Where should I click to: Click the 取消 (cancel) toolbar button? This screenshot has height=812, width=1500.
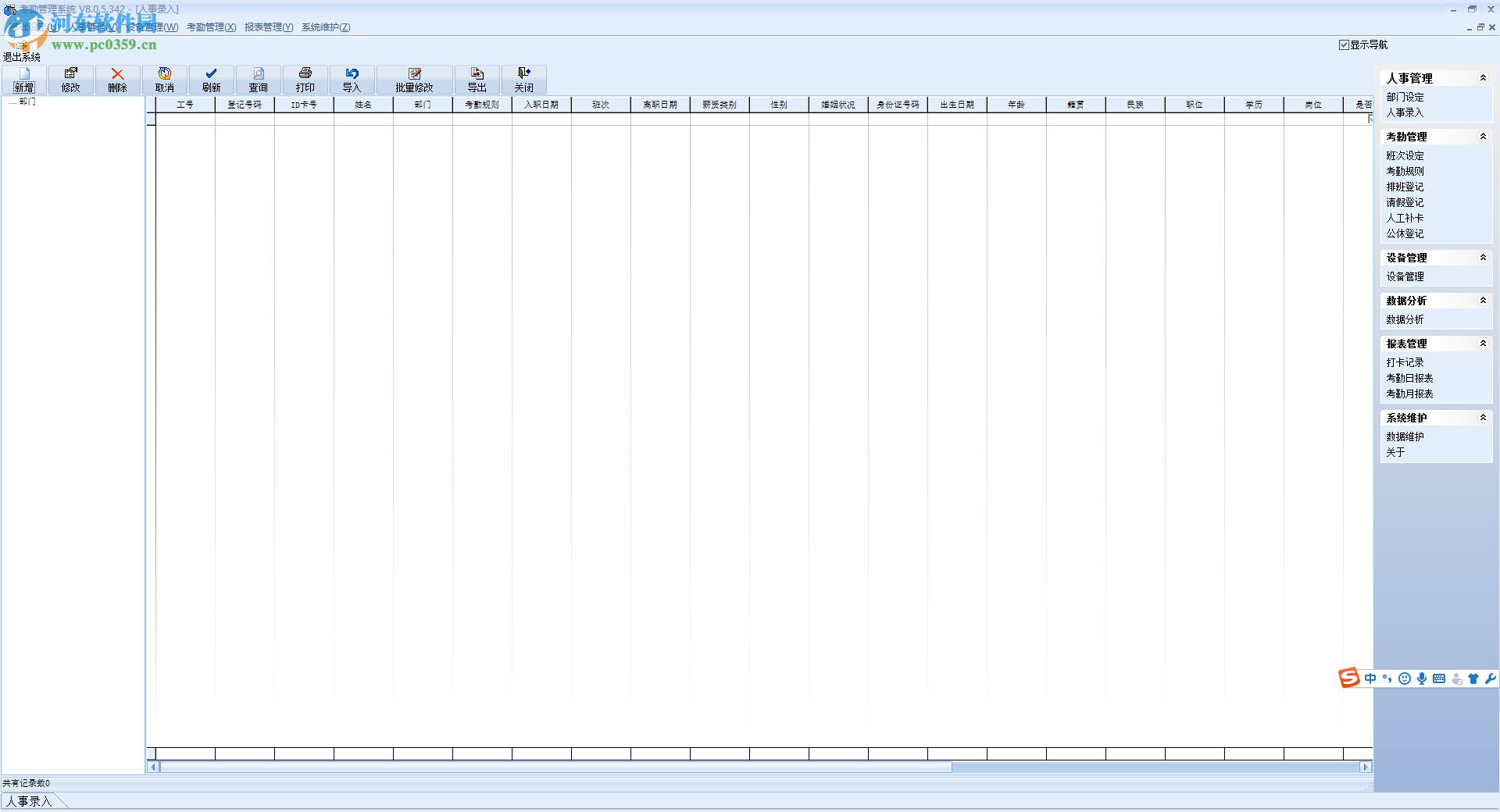pyautogui.click(x=165, y=80)
